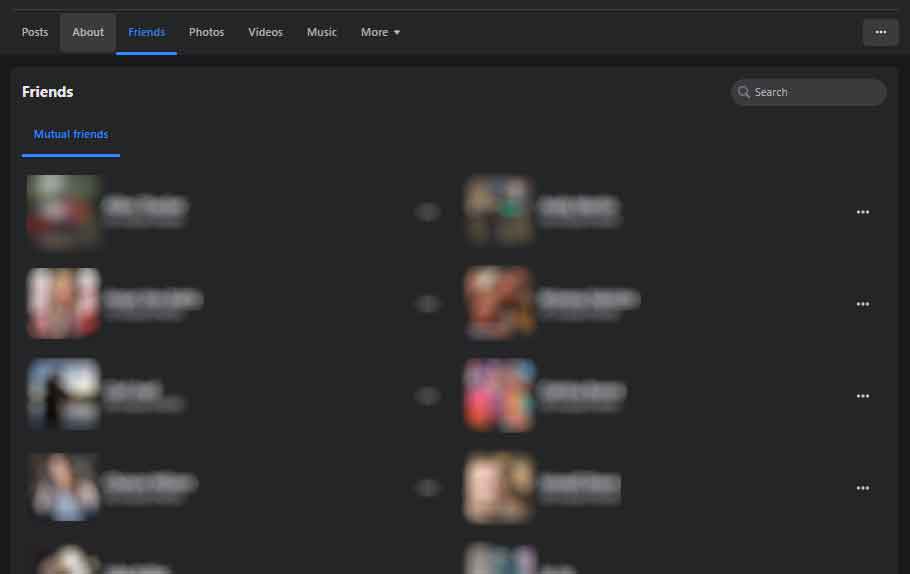This screenshot has width=910, height=574.
Task: Click the Search friends input field
Action: coord(808,92)
